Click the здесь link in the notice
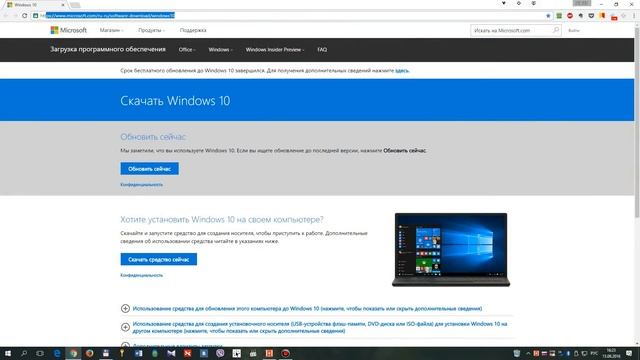Screen dimensions: 640x360 402,71
